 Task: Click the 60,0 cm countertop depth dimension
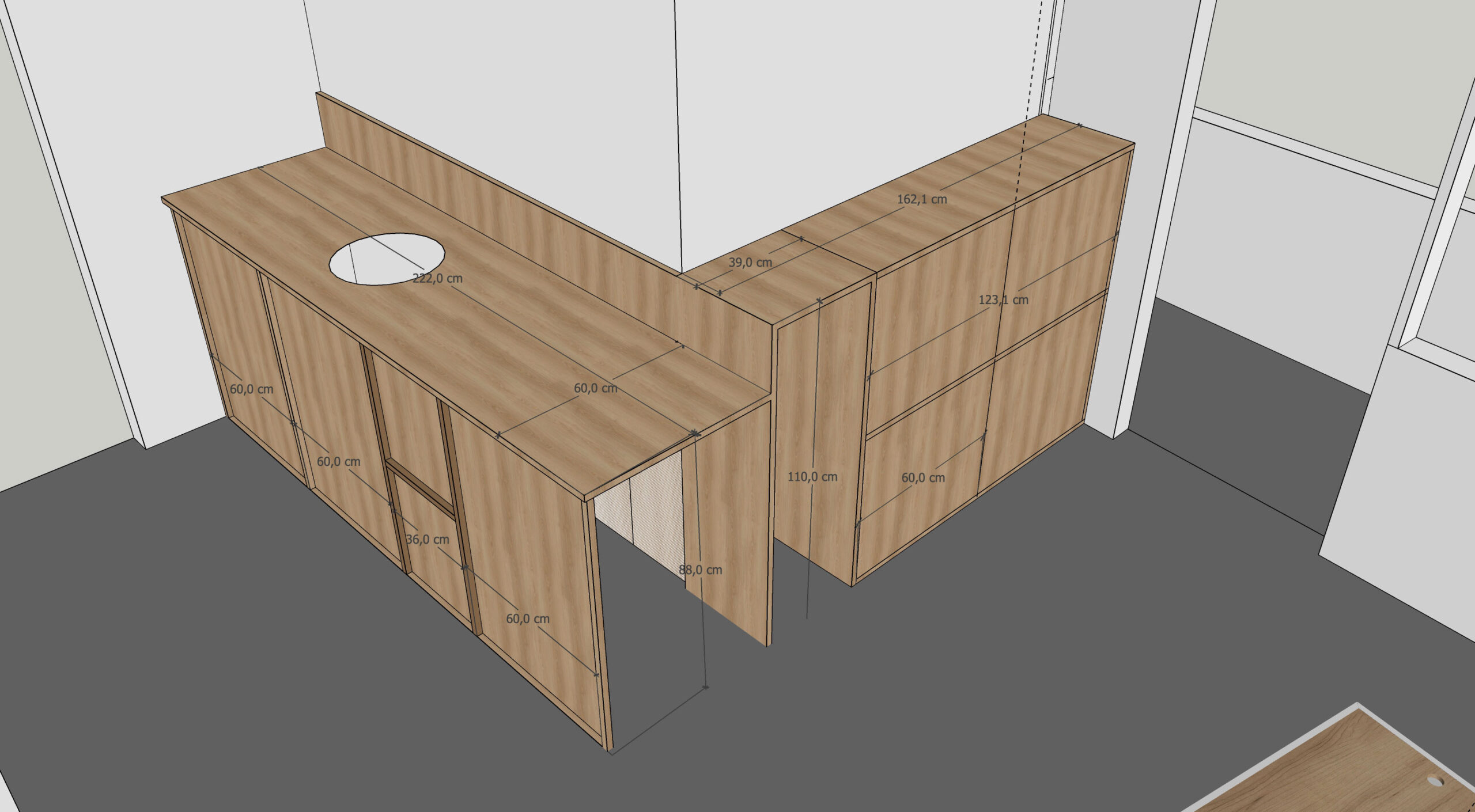click(596, 389)
